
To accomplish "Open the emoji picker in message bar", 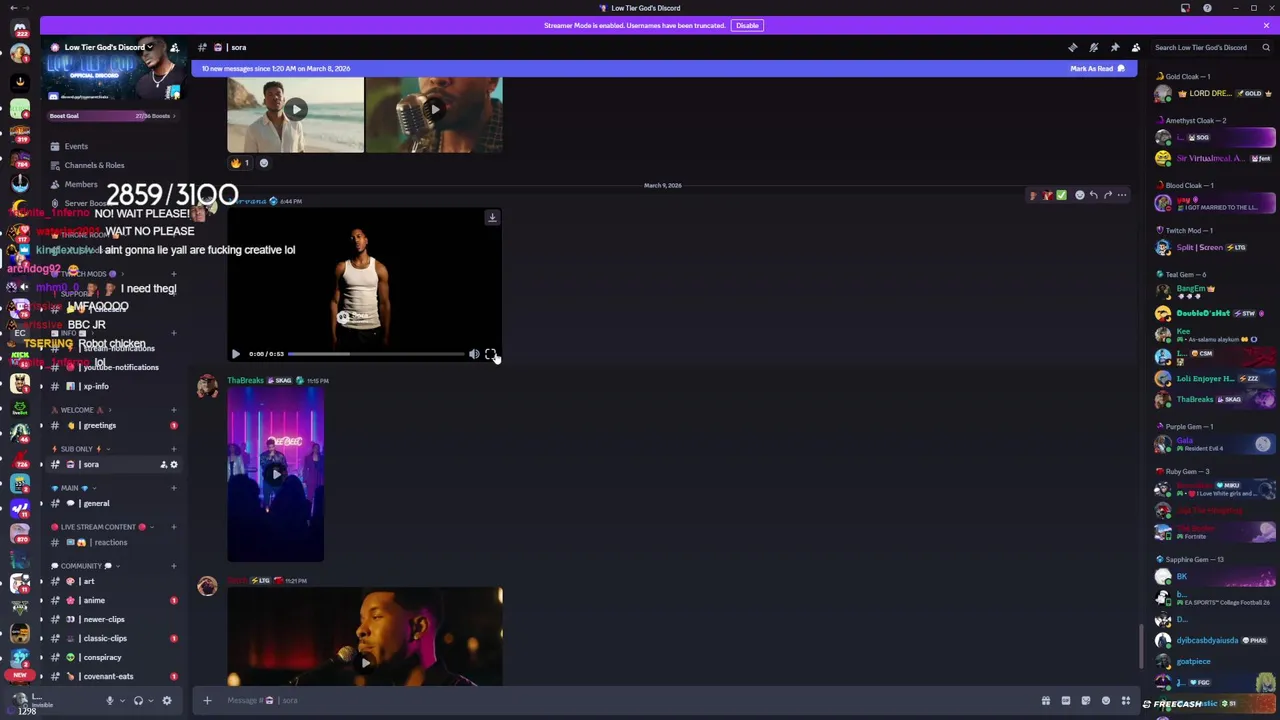I will (x=1106, y=701).
